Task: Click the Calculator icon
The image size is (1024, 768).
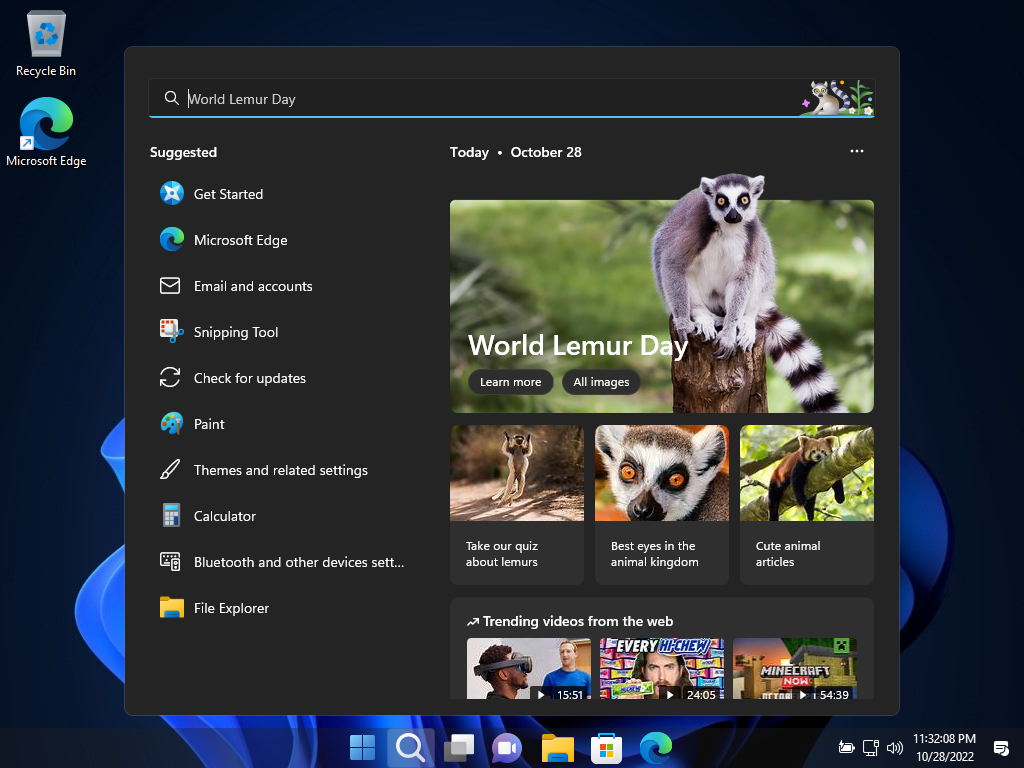Action: (171, 515)
